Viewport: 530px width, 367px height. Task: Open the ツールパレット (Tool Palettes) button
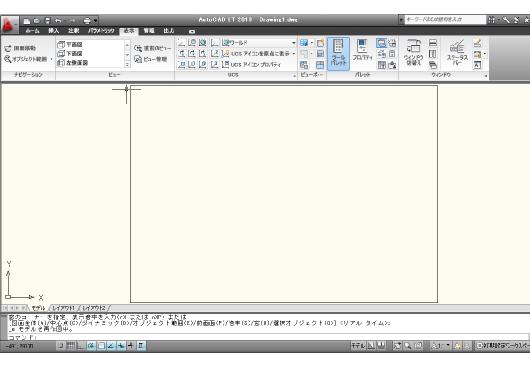point(338,54)
